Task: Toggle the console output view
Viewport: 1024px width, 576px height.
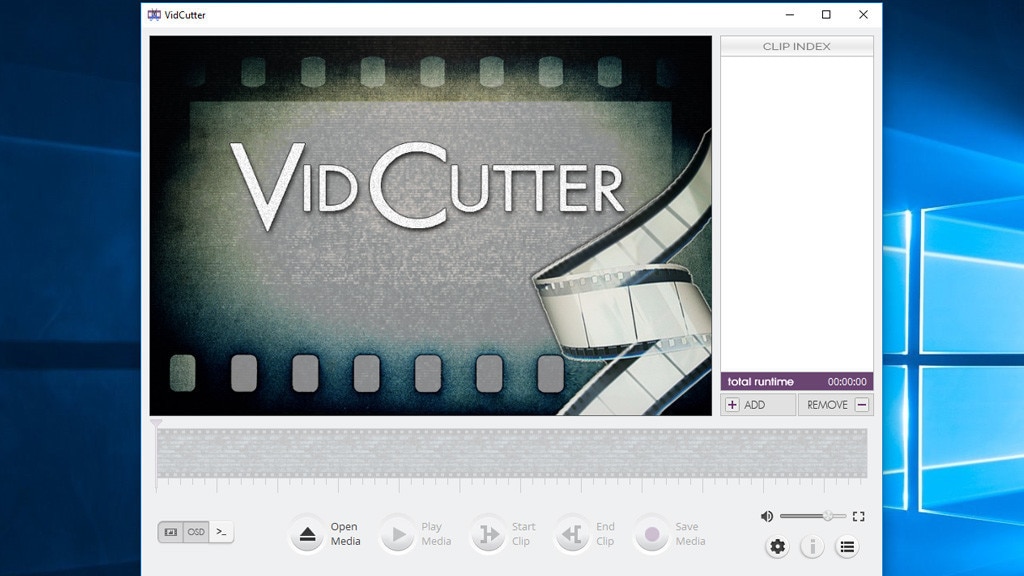Action: pyautogui.click(x=221, y=532)
